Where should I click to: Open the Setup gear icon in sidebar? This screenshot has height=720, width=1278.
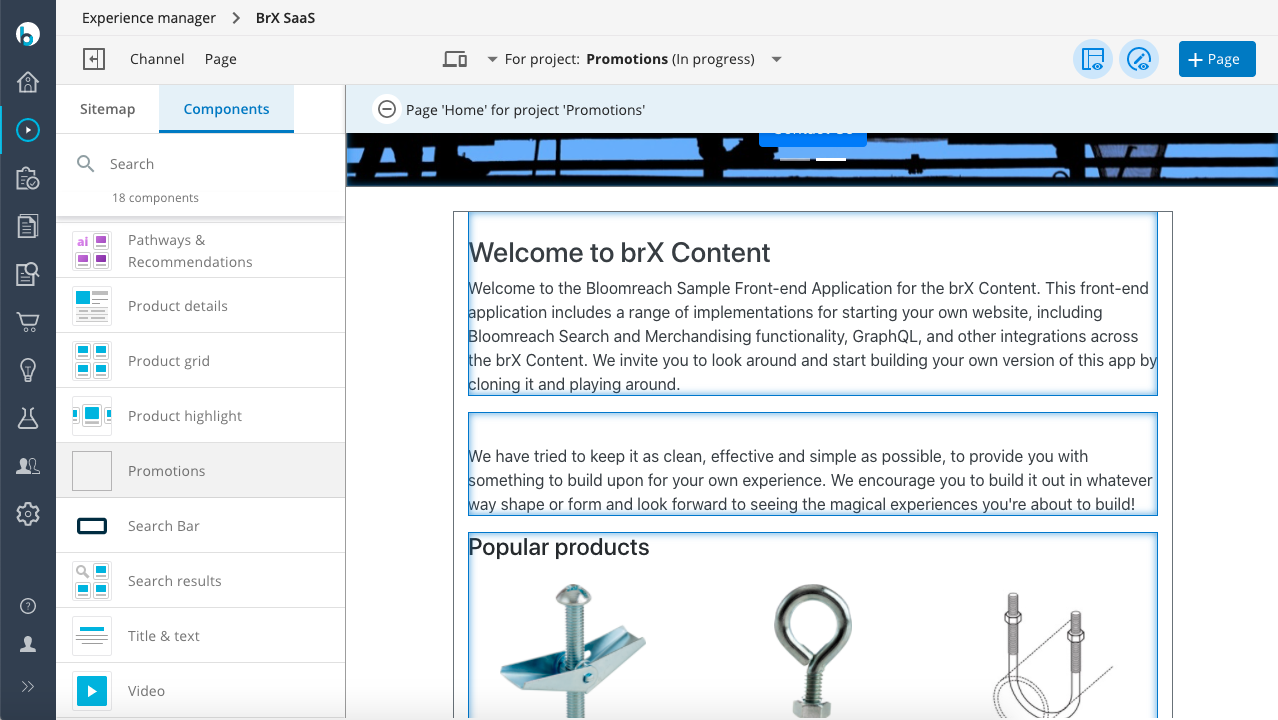pyautogui.click(x=28, y=514)
